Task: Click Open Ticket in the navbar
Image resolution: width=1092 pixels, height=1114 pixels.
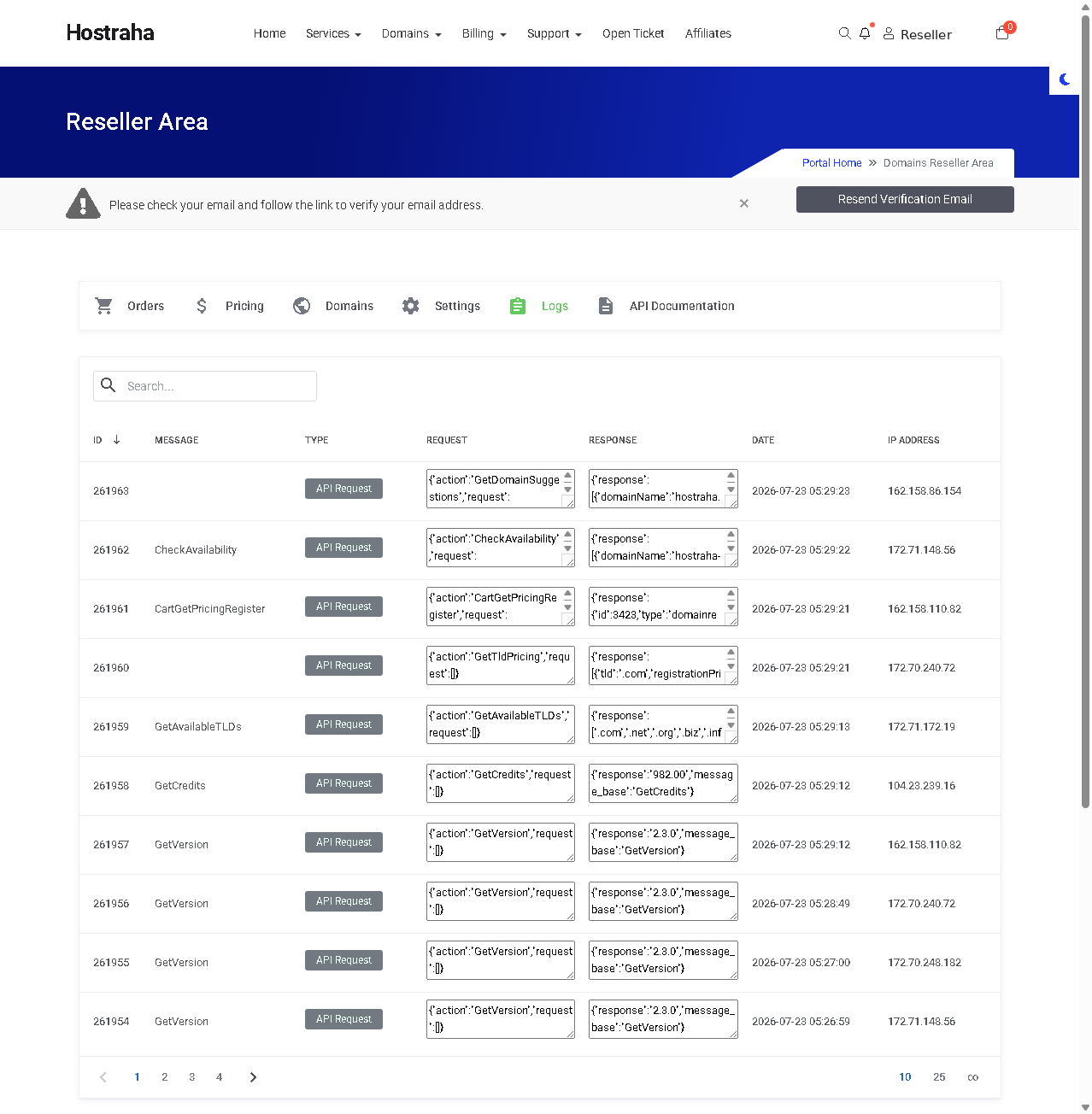Action: click(633, 33)
